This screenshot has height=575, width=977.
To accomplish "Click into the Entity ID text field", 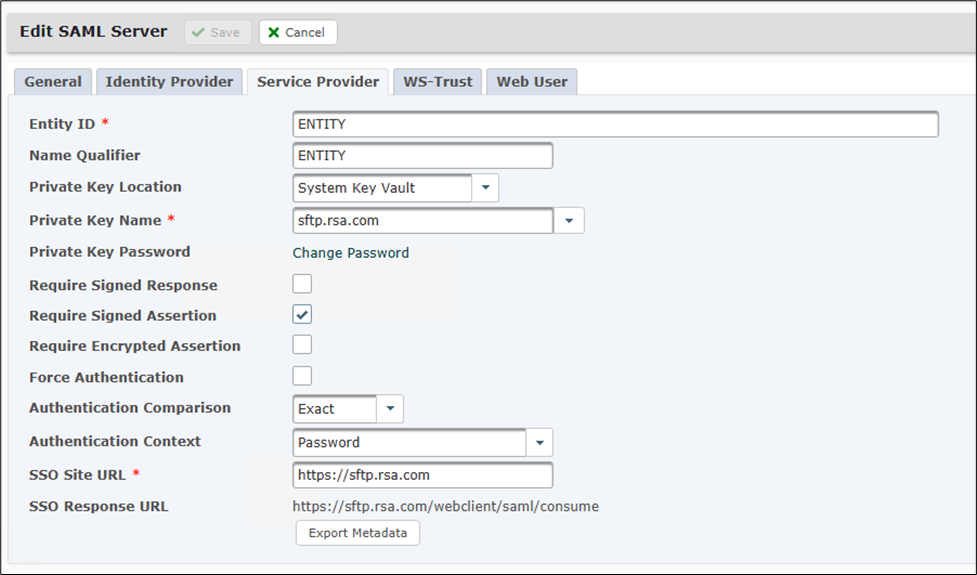I will pyautogui.click(x=615, y=124).
